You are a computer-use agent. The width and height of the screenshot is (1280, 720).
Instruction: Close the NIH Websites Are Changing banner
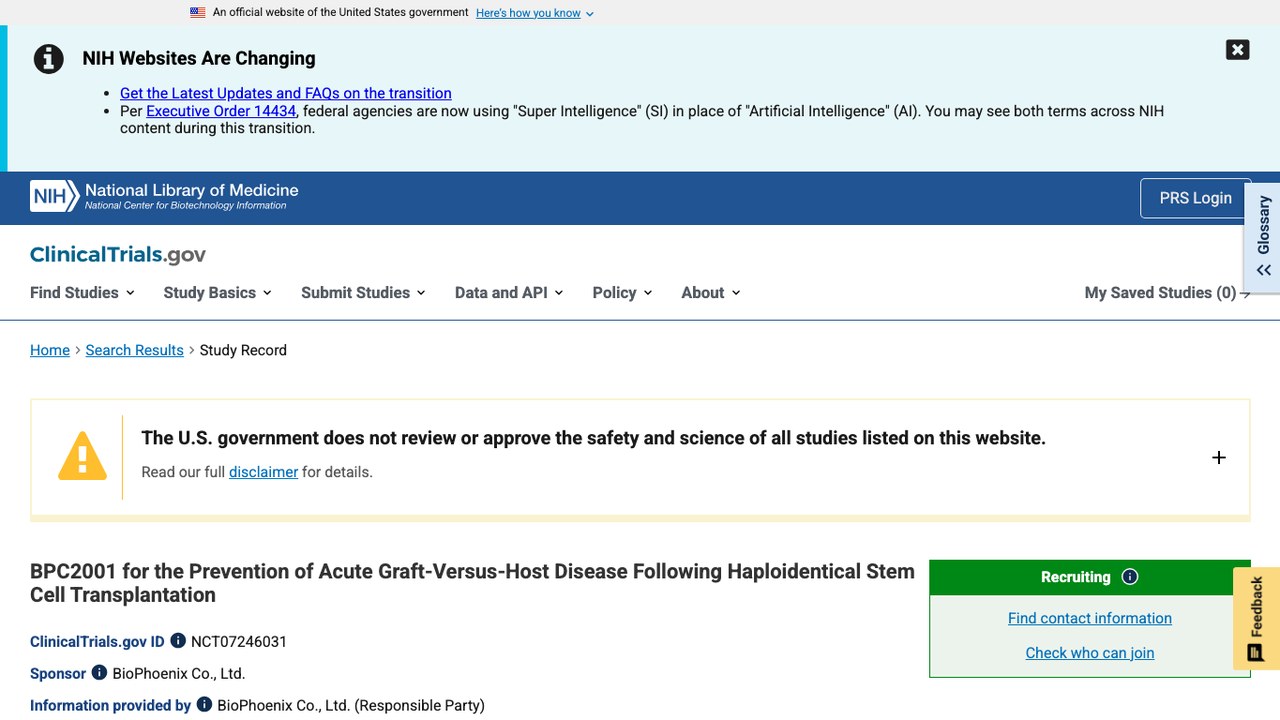coord(1237,50)
